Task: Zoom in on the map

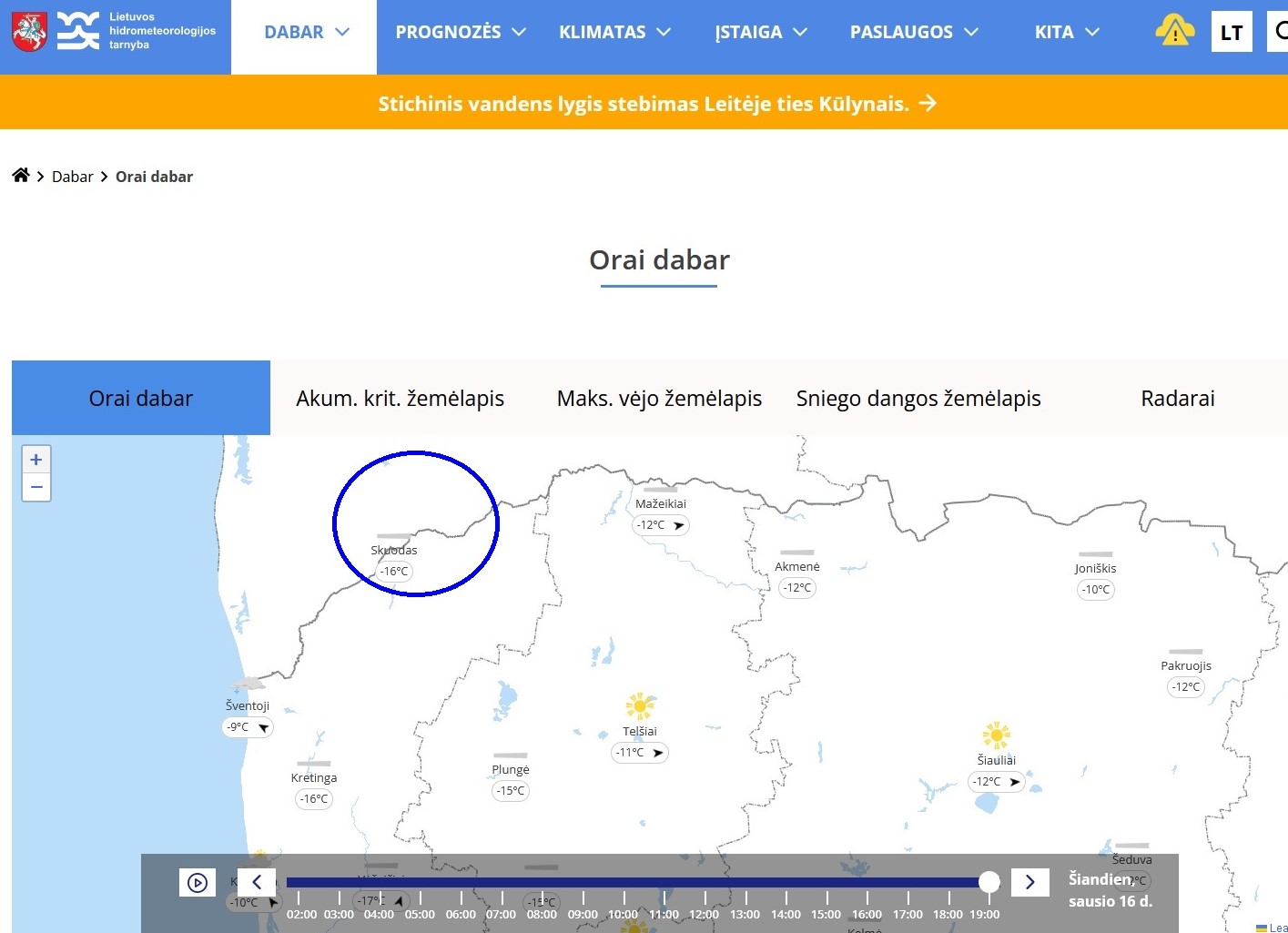Action: pos(36,460)
